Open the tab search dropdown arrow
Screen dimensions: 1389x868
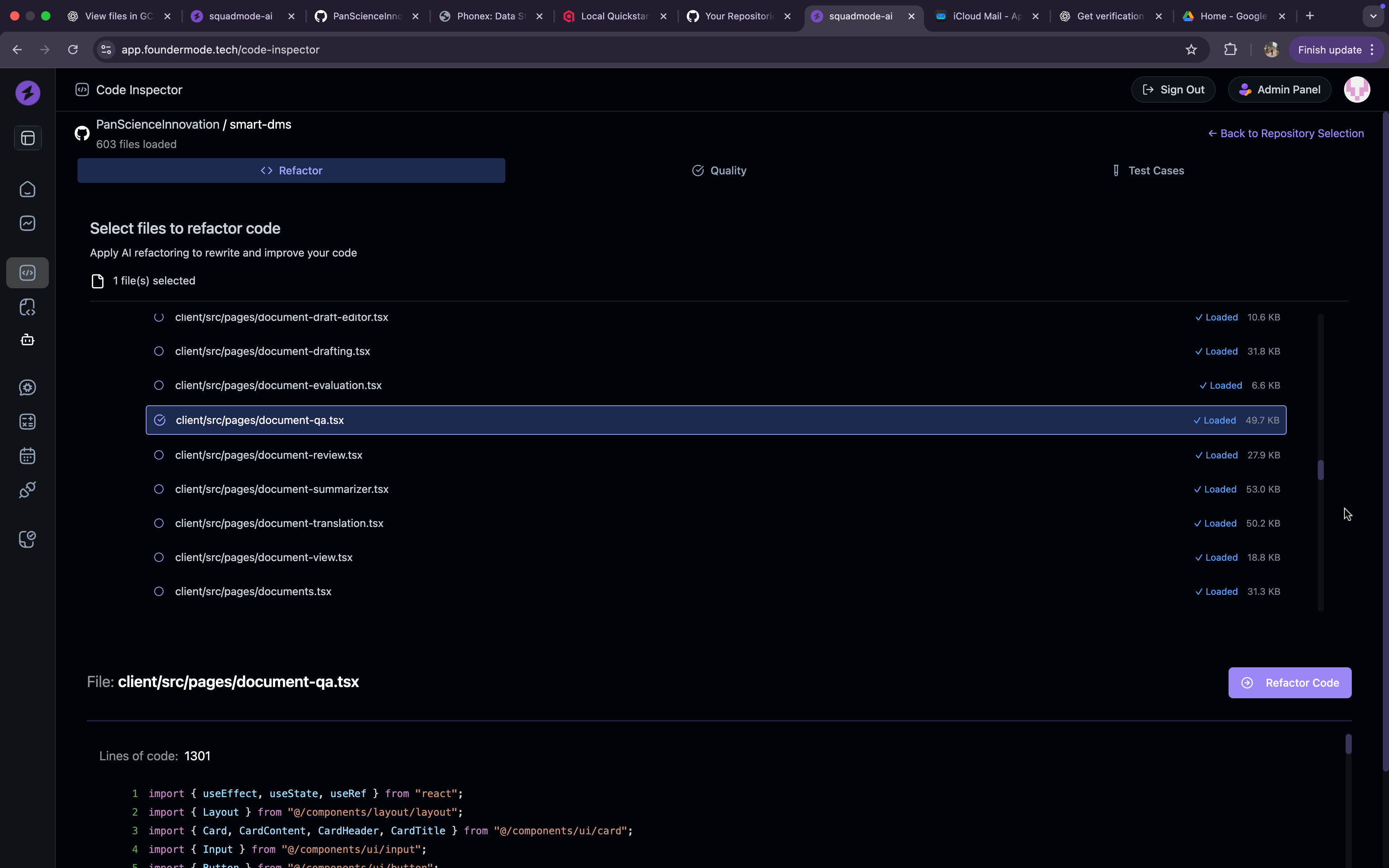click(x=1373, y=16)
